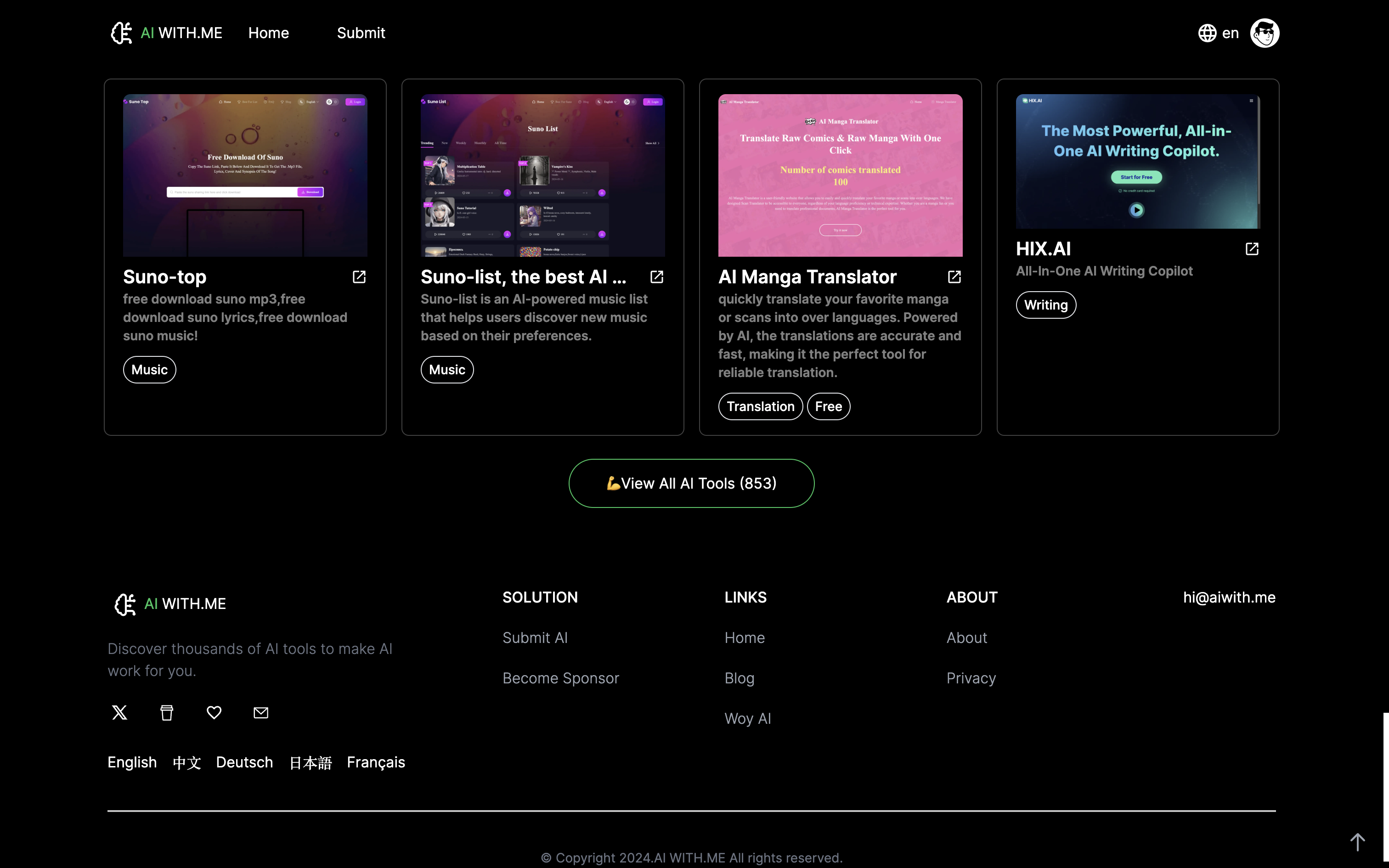Open Suno-list external link icon
Image resolution: width=1389 pixels, height=868 pixels.
[657, 277]
